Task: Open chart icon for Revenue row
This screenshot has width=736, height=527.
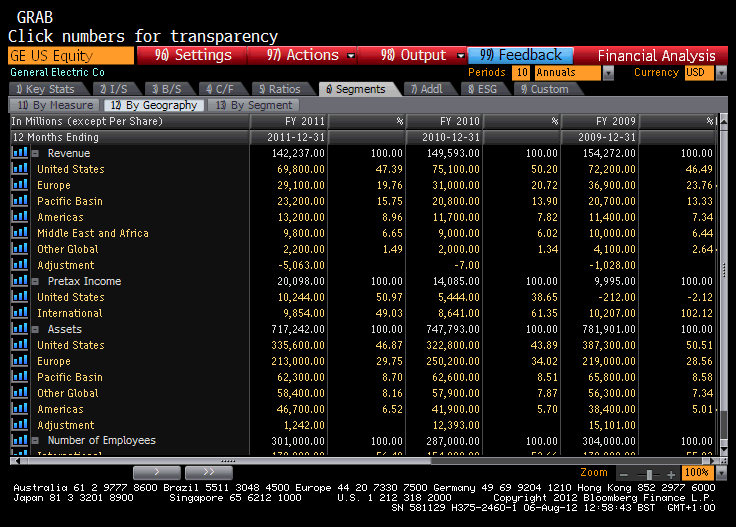Action: click(x=20, y=153)
